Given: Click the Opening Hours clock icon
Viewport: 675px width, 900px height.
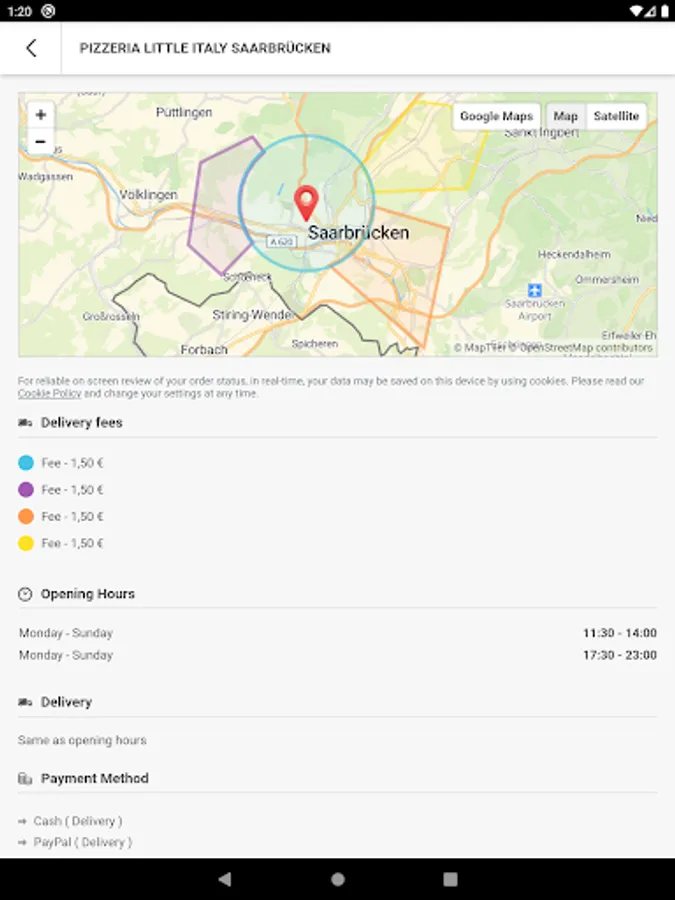Looking at the screenshot, I should (25, 594).
